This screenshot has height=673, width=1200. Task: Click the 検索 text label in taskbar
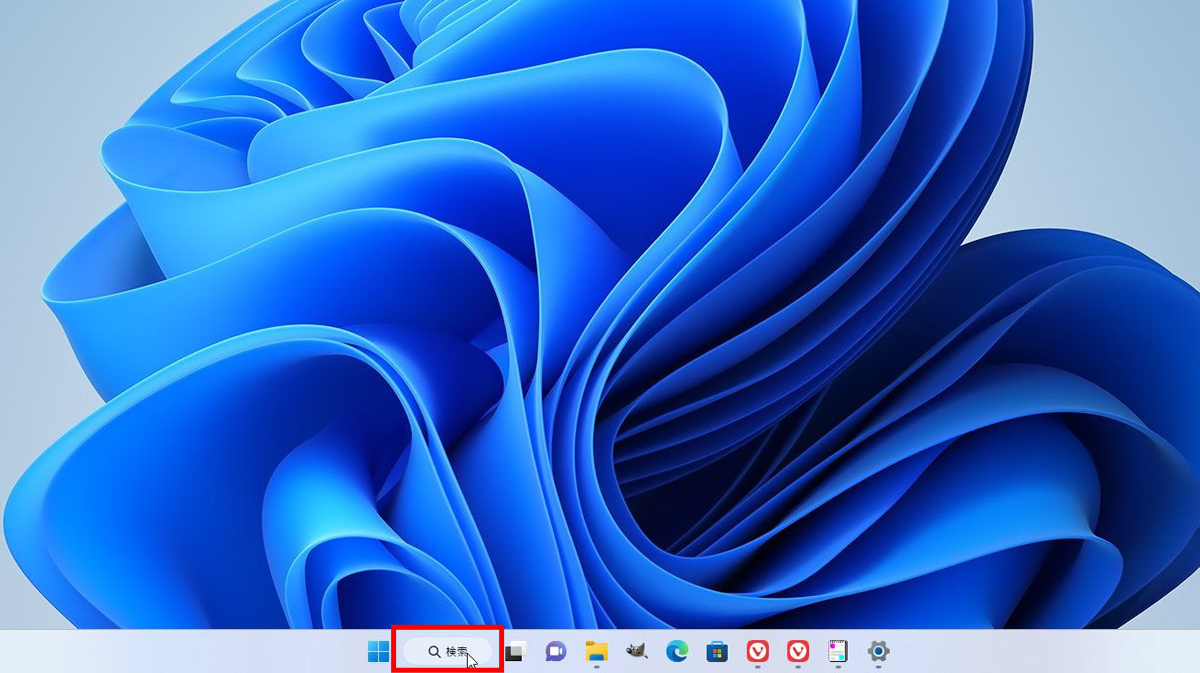pos(457,652)
